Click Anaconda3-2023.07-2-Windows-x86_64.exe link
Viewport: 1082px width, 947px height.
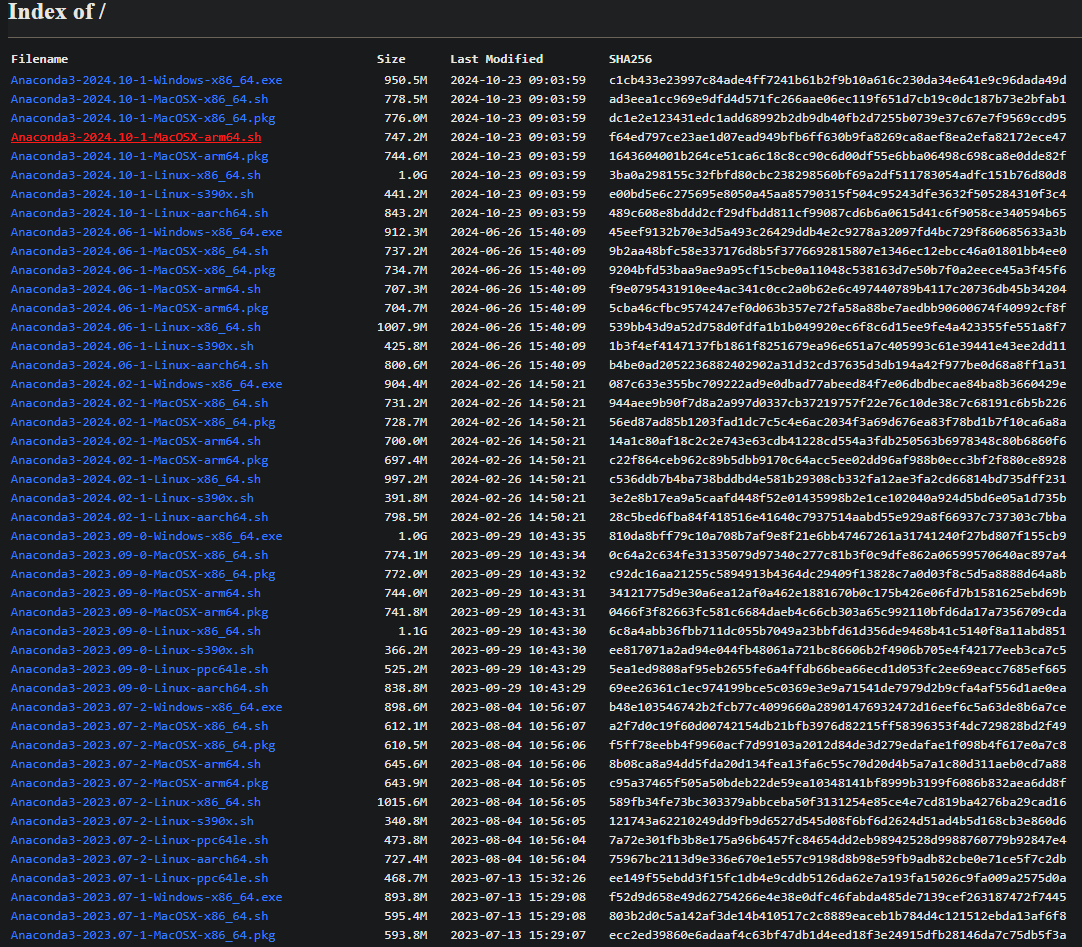146,707
